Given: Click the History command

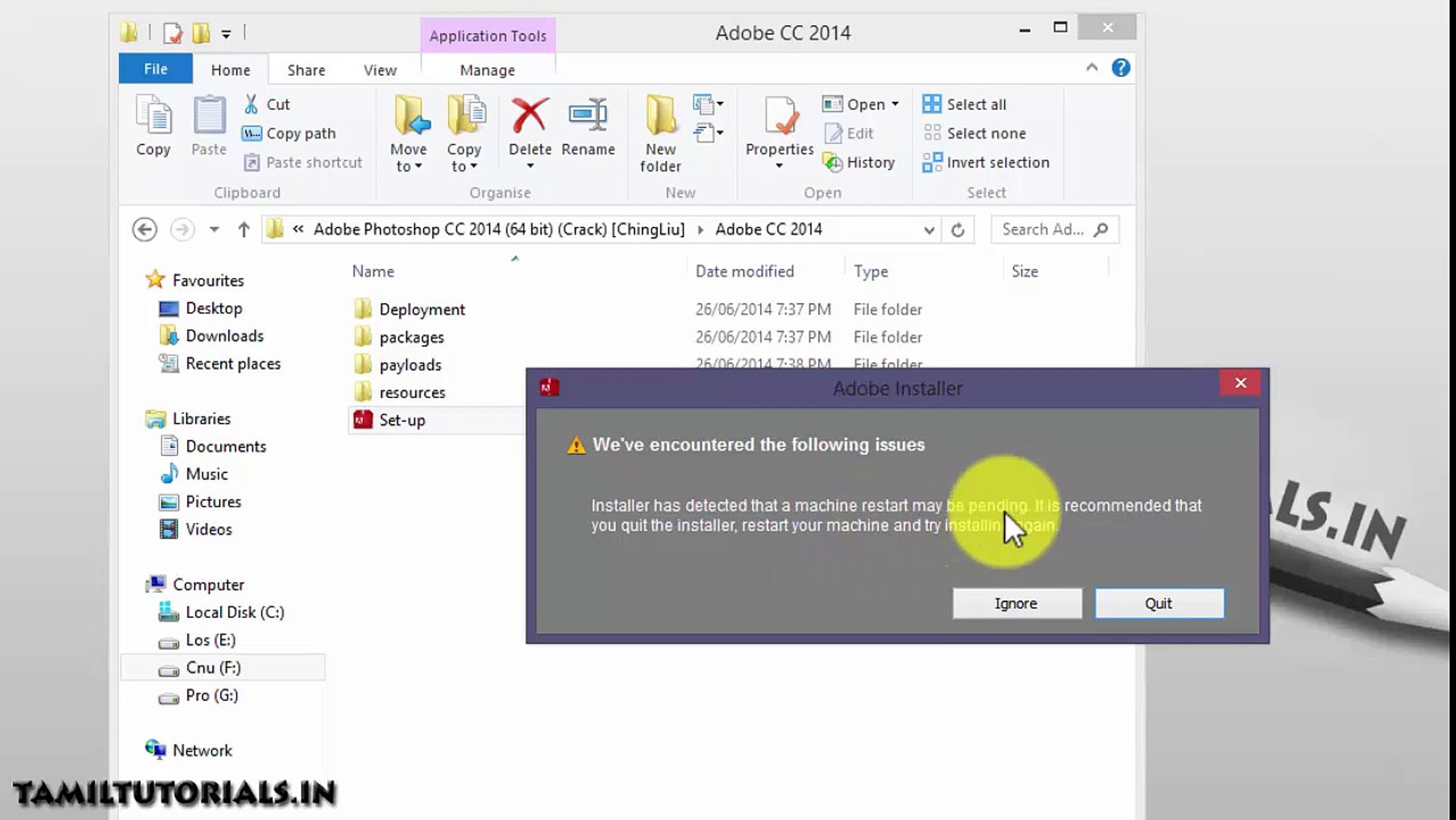Looking at the screenshot, I should point(859,162).
